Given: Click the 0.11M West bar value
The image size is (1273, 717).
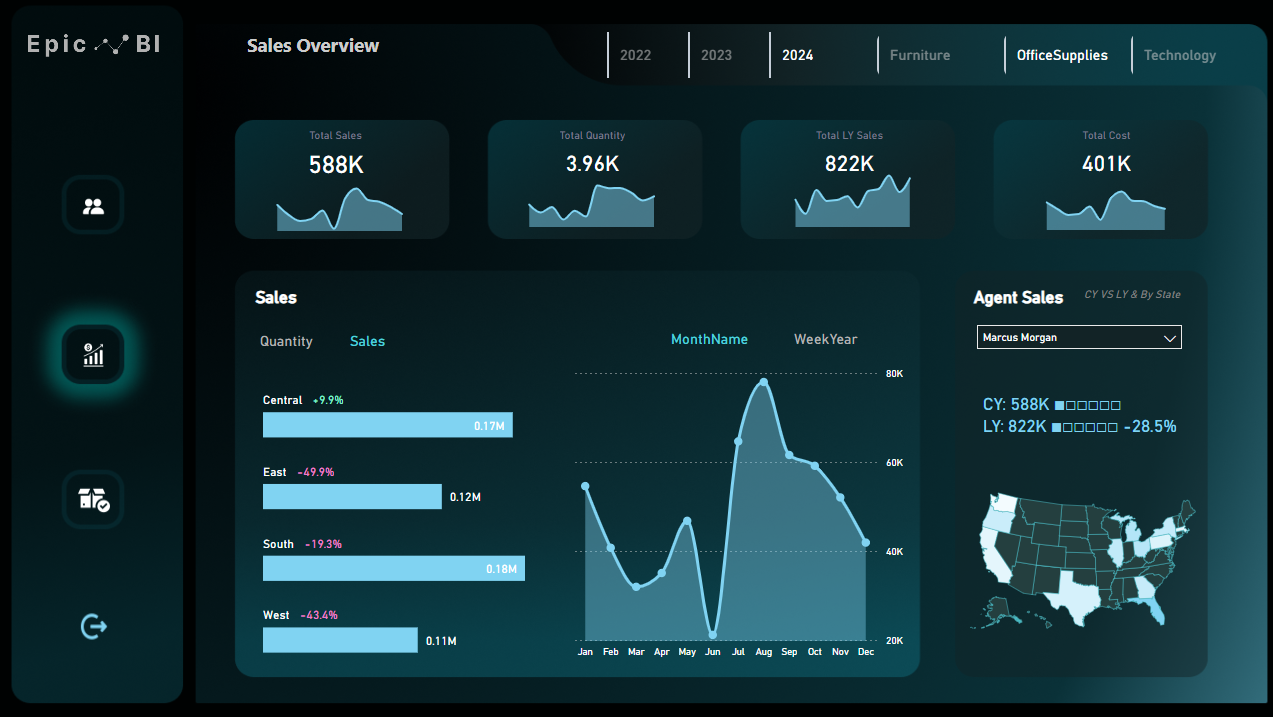Looking at the screenshot, I should point(441,640).
